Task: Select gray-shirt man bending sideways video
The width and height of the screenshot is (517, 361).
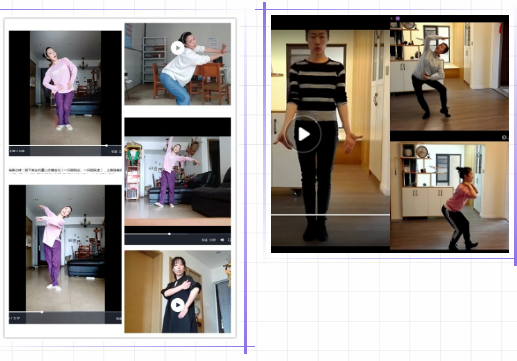Action: click(x=449, y=76)
